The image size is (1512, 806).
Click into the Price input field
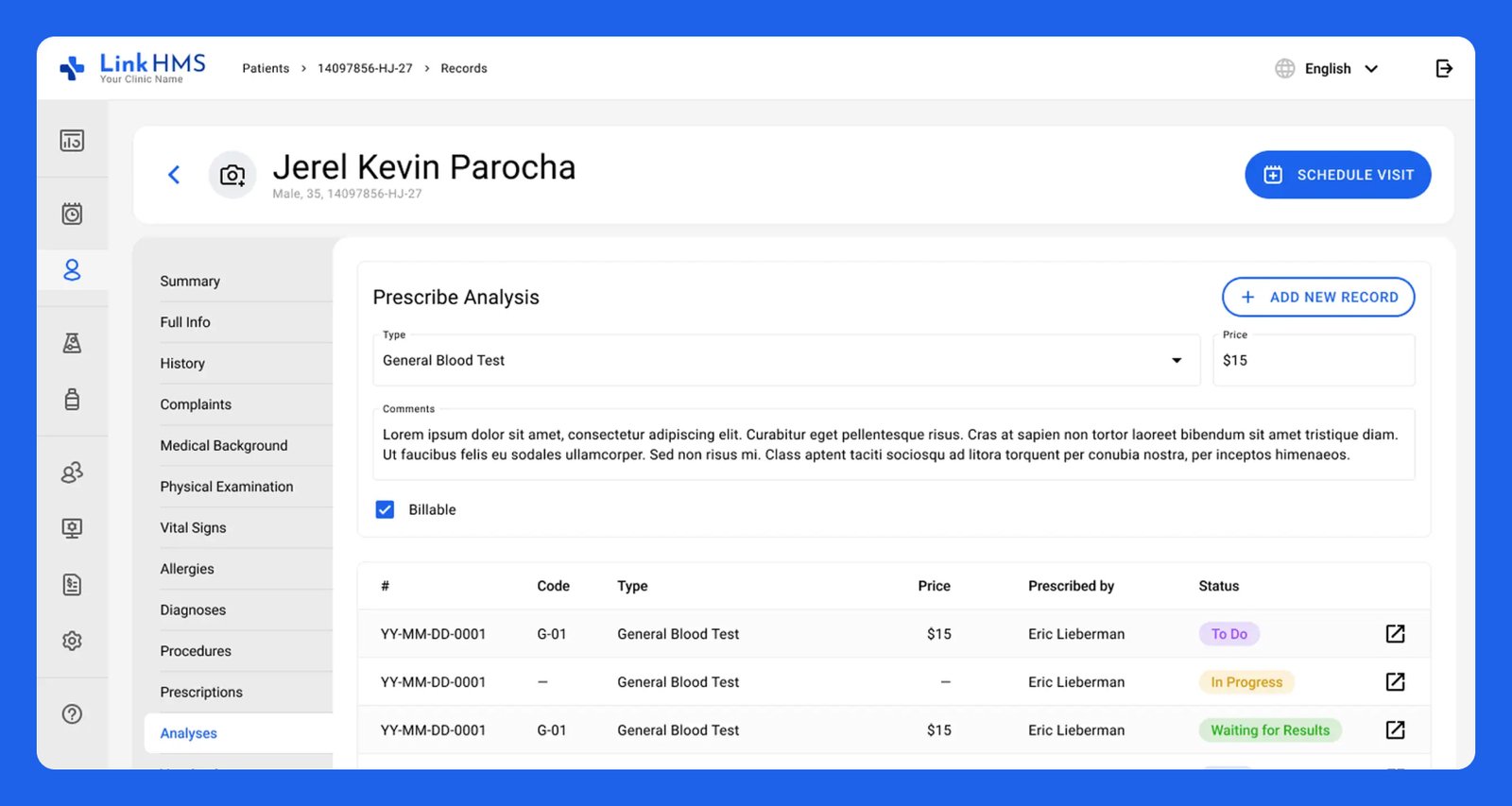(x=1314, y=361)
